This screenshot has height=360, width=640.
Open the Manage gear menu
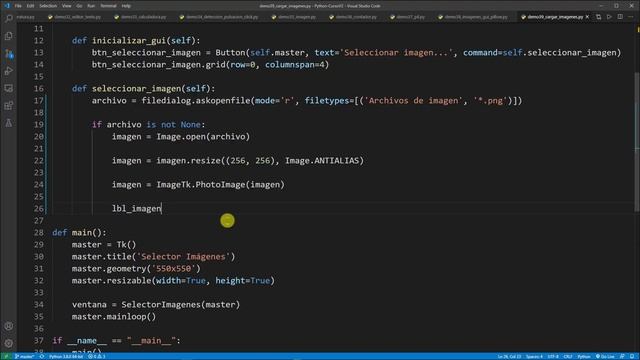pos(9,343)
